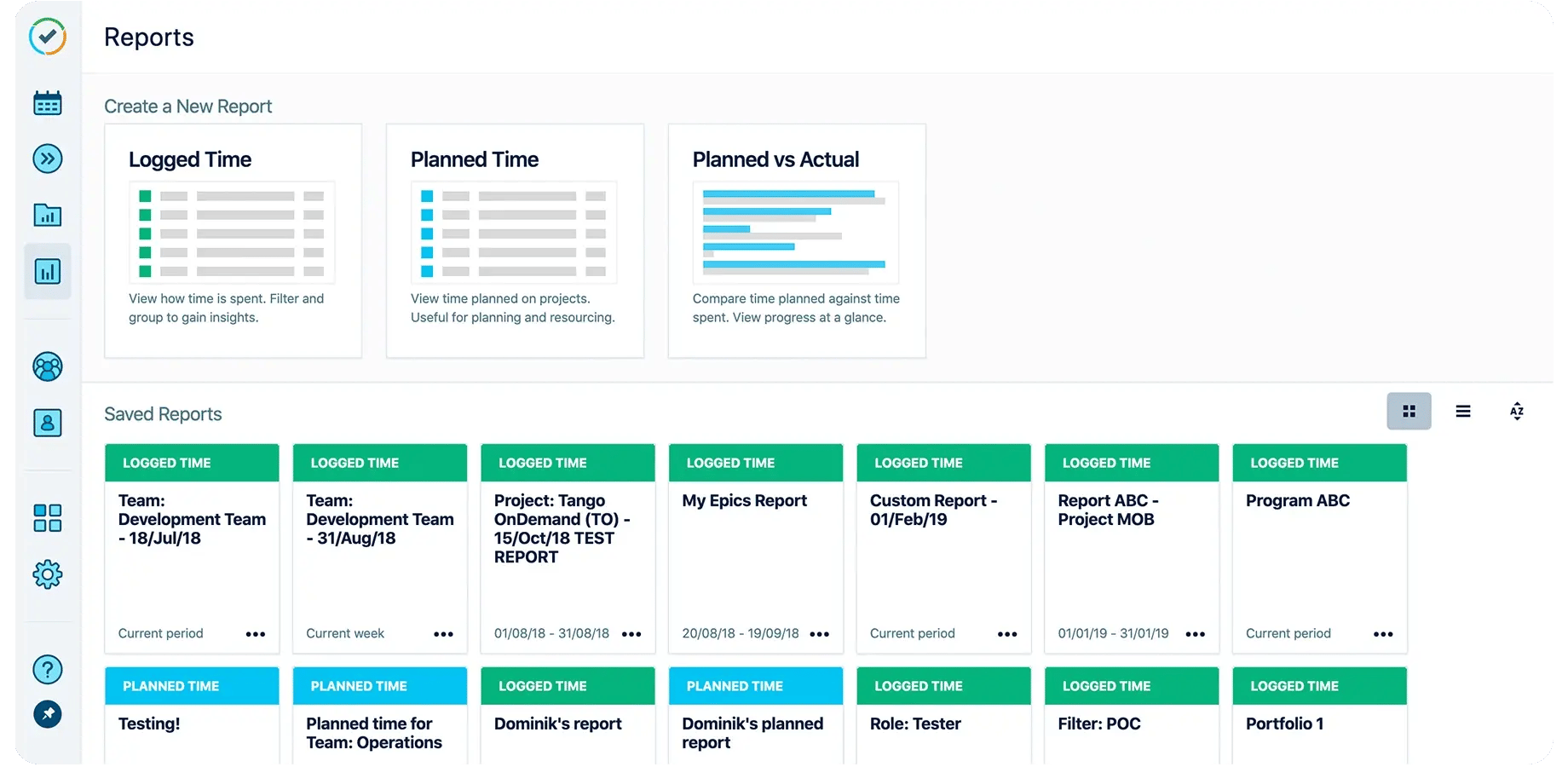Image resolution: width=1568 pixels, height=767 pixels.
Task: Create a new Planned vs Actual report
Action: click(796, 240)
